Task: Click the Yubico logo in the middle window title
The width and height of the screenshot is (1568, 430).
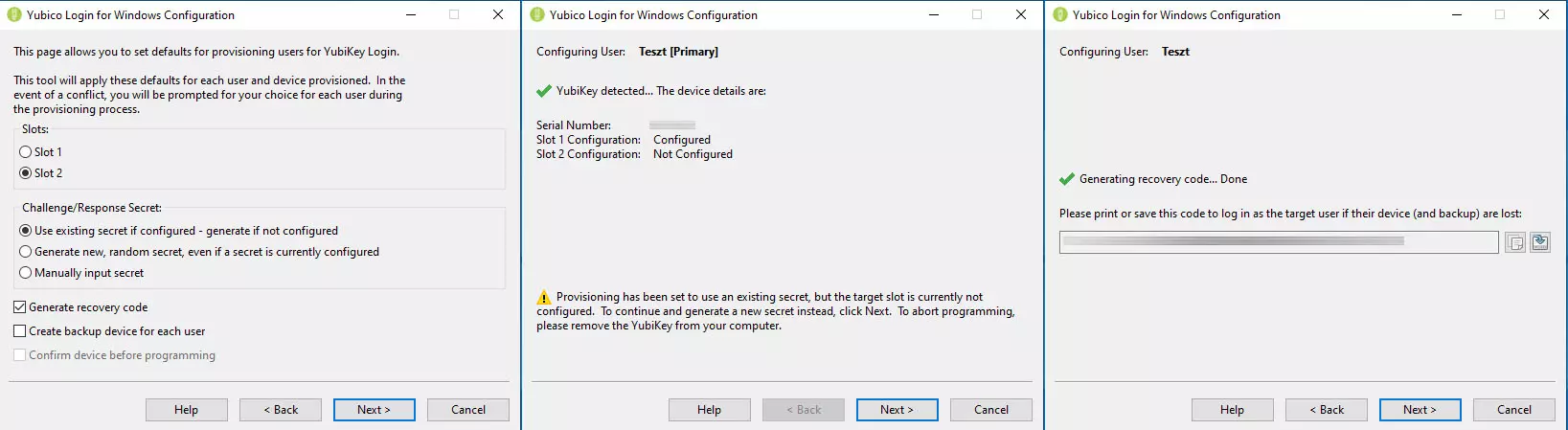Action: pos(537,14)
